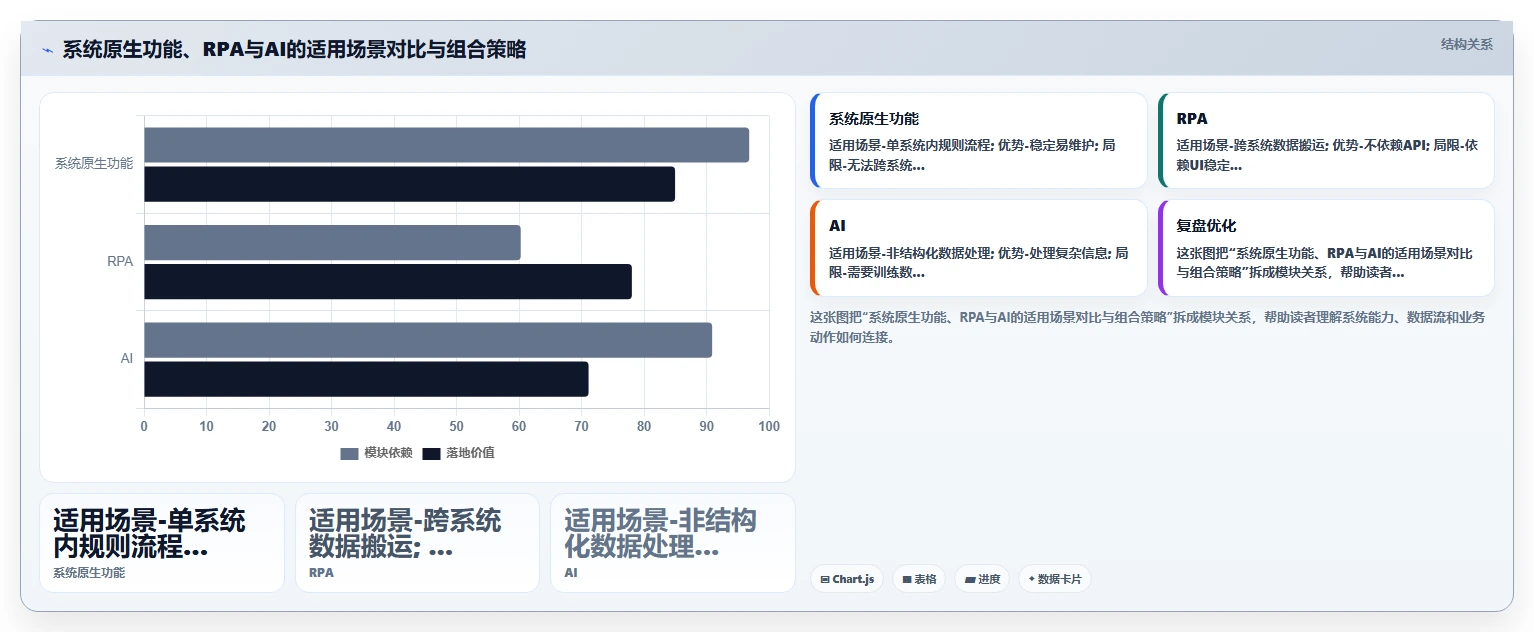The width and height of the screenshot is (1534, 632).
Task: Click the summary paragraph below the four cards
Action: [1148, 327]
